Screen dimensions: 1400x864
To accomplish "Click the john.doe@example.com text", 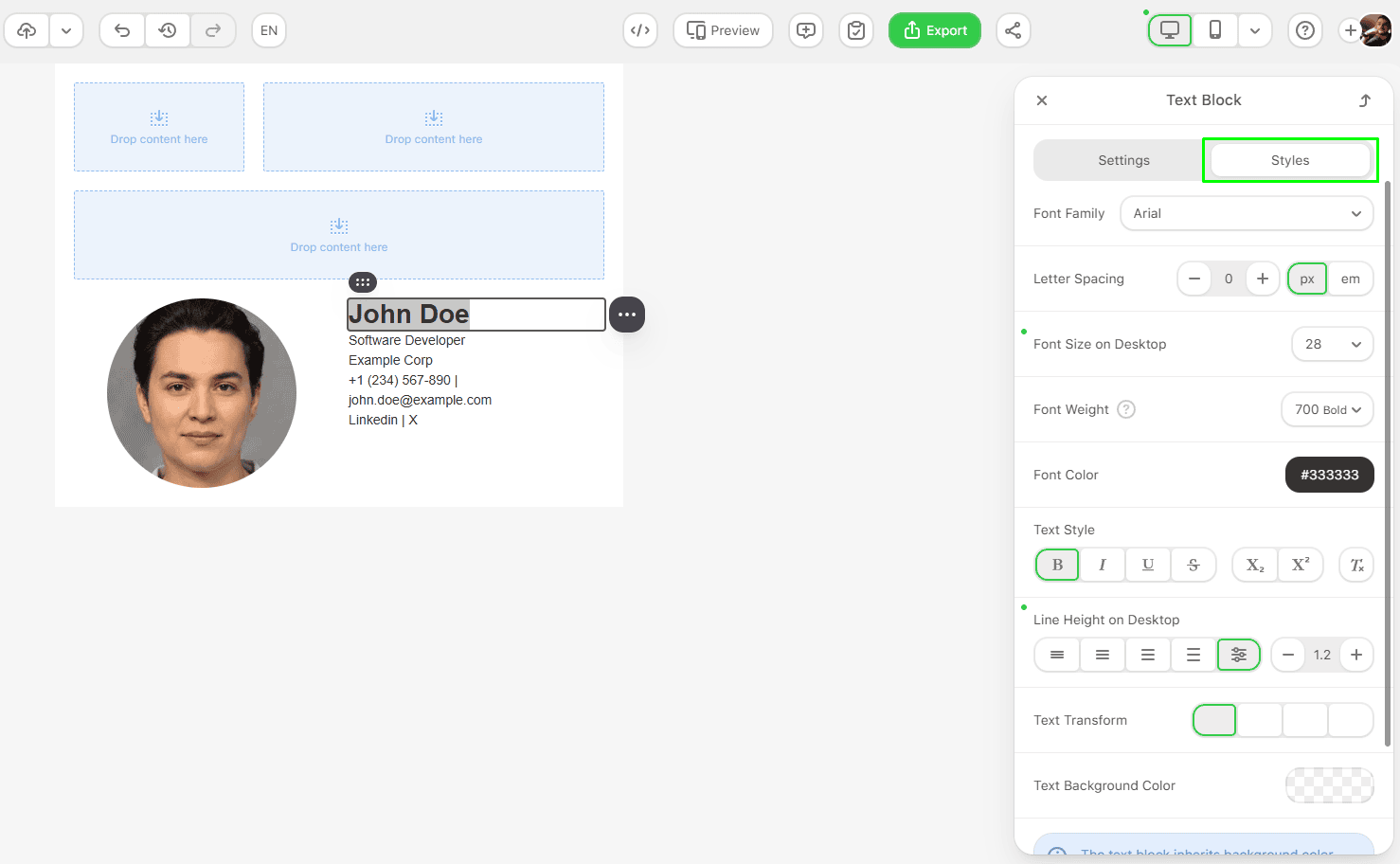I will click(420, 400).
